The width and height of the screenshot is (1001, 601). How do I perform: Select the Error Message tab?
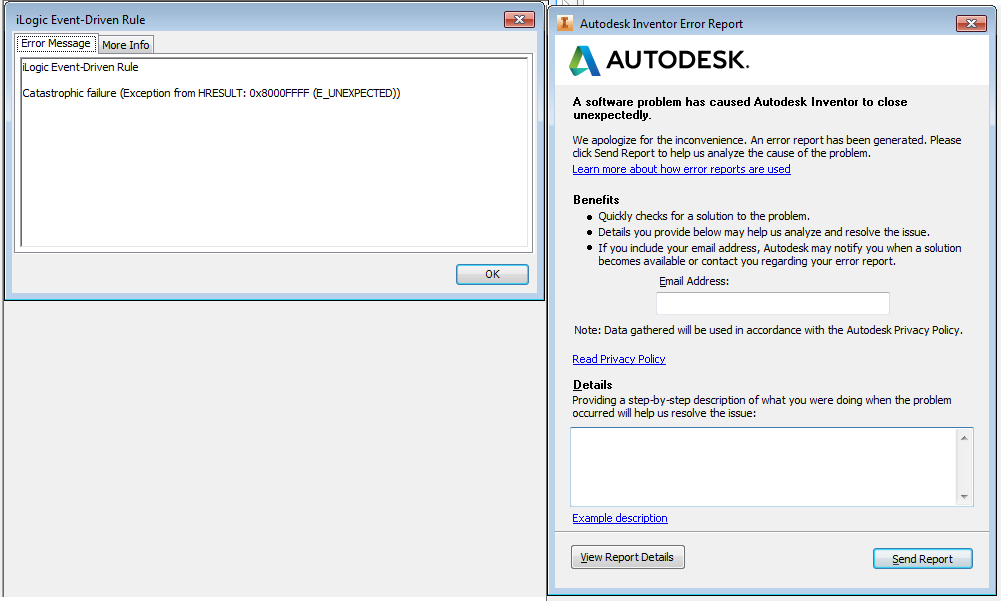point(55,43)
